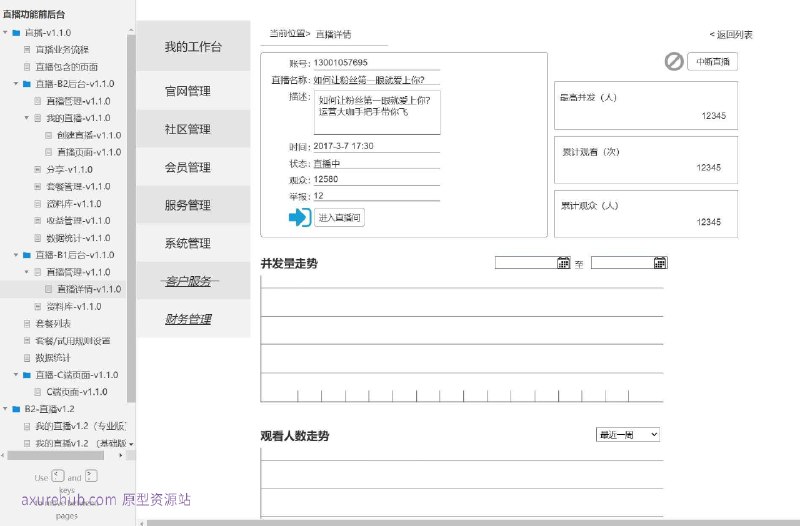
Task: Collapse the 直播-B1后台-v1.1.0 node
Action: (x=16, y=255)
